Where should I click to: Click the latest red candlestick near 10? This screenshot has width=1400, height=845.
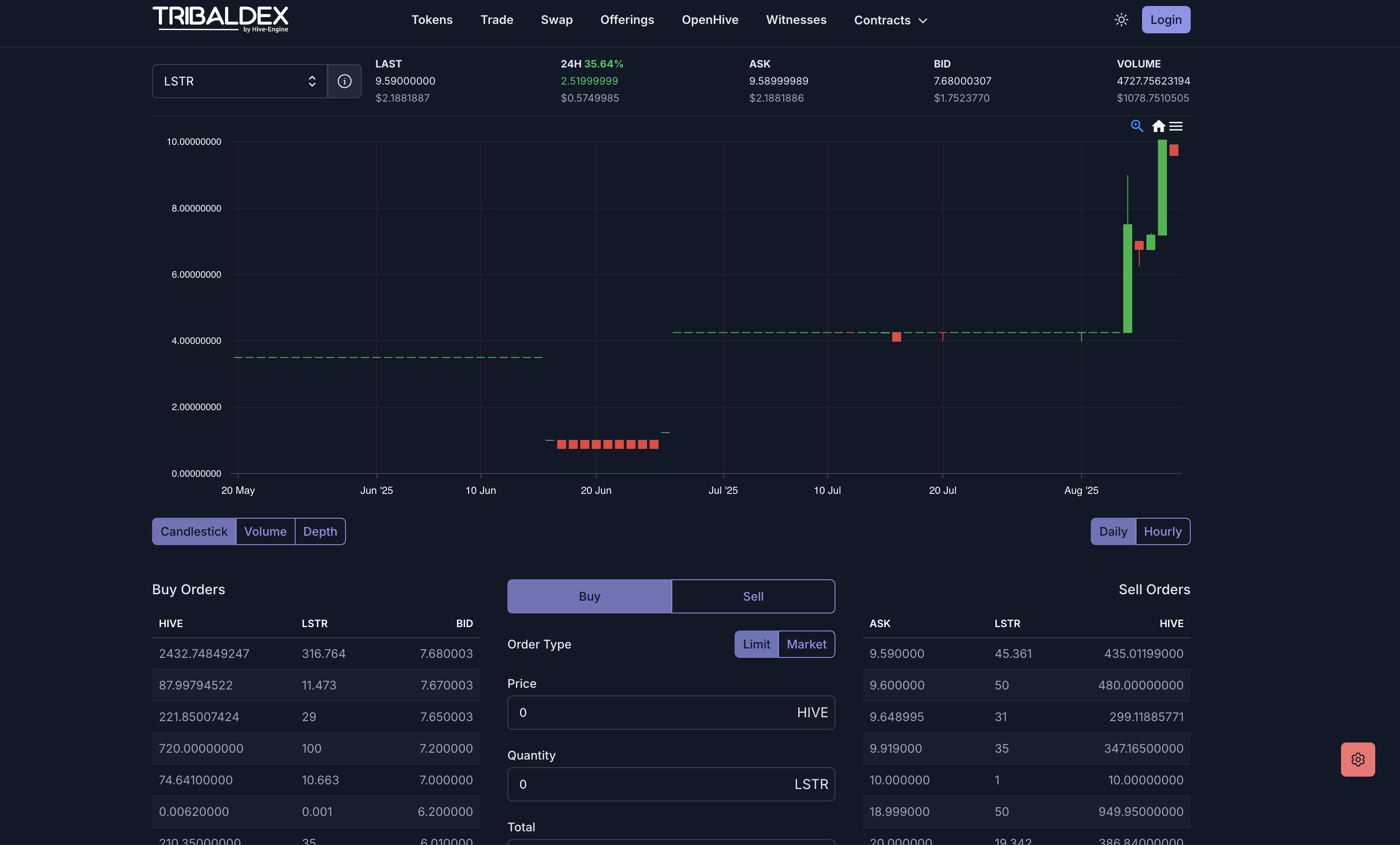click(x=1174, y=150)
